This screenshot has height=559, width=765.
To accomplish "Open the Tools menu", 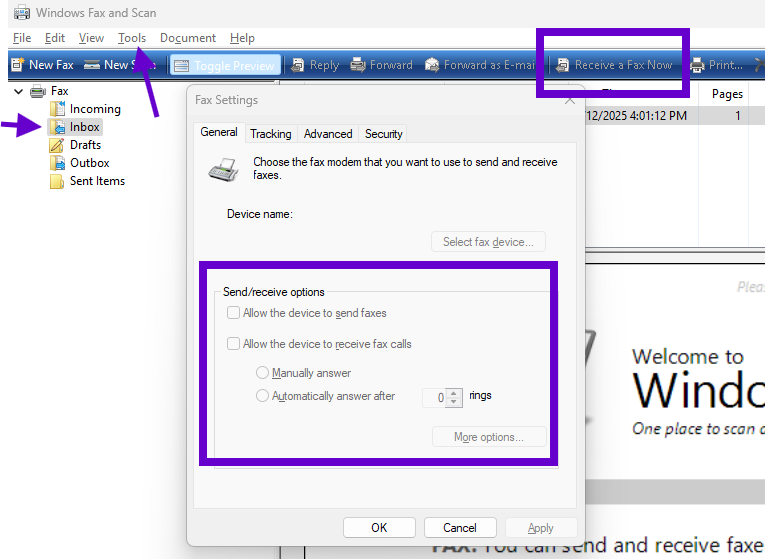I will 132,38.
